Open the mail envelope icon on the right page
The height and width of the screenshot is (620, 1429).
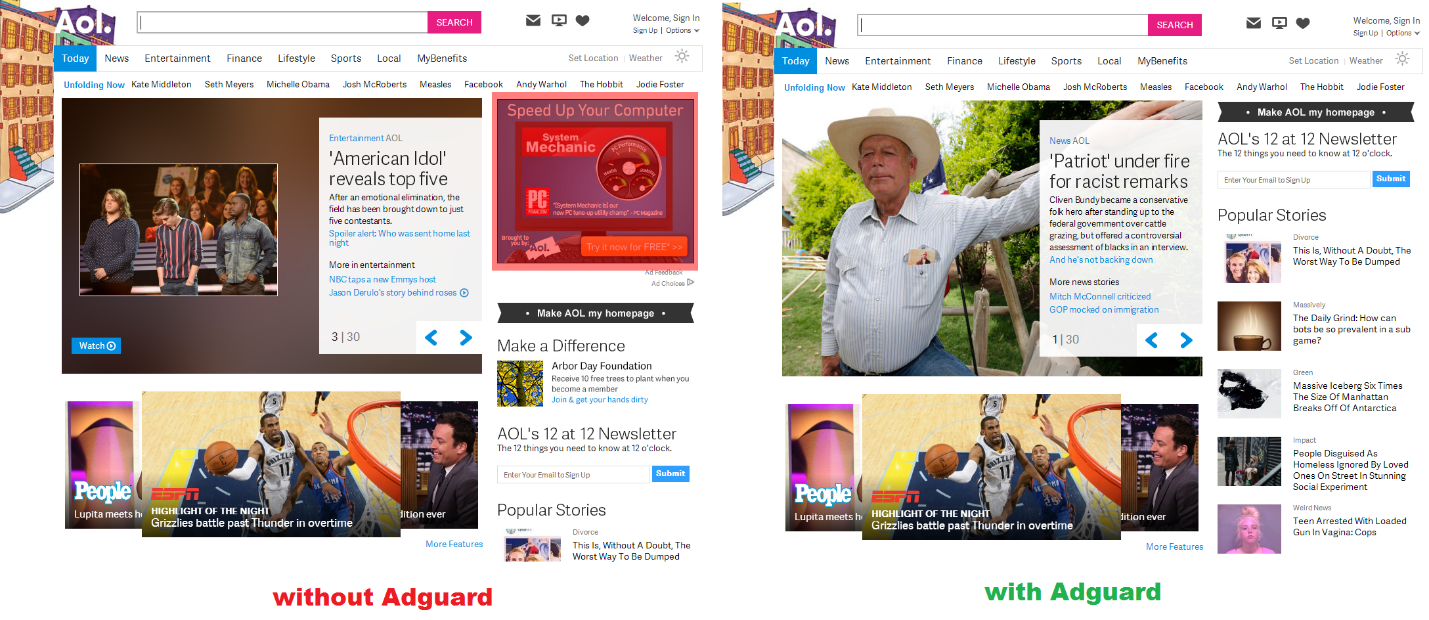tap(1253, 23)
